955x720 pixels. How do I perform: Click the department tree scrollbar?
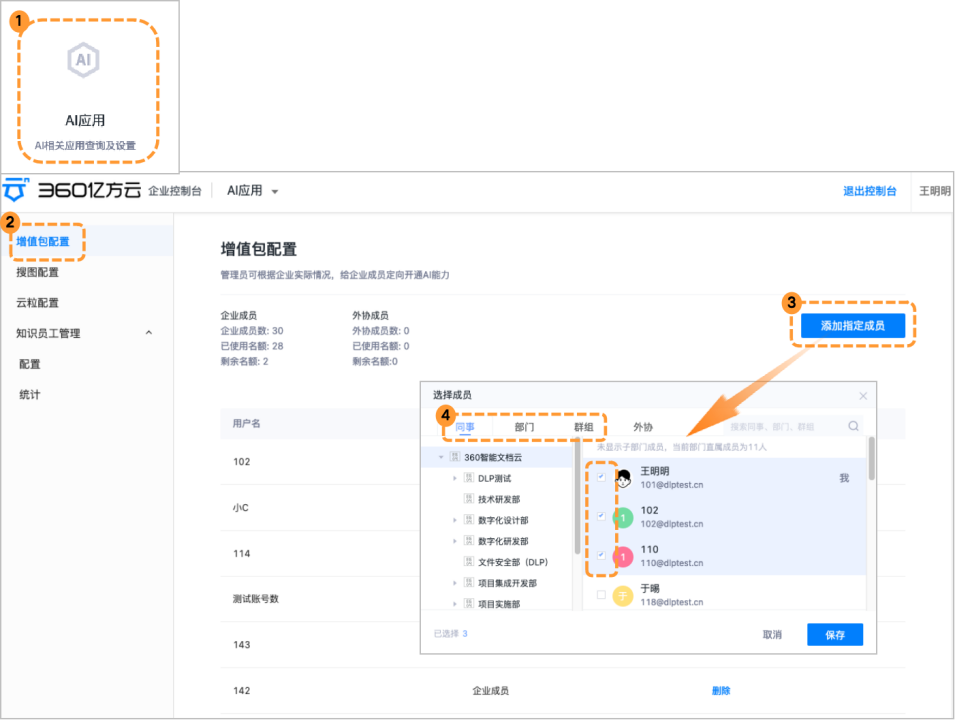coord(577,496)
